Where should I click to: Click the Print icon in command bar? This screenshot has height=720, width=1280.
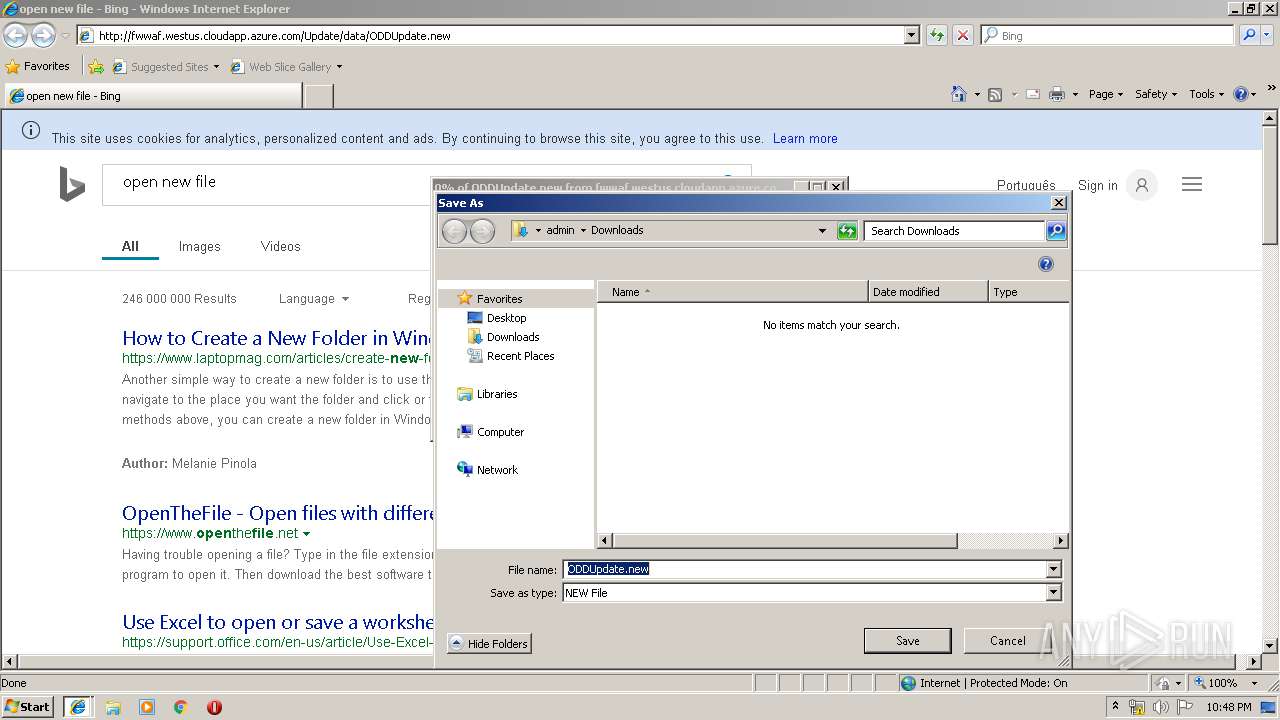click(1057, 94)
